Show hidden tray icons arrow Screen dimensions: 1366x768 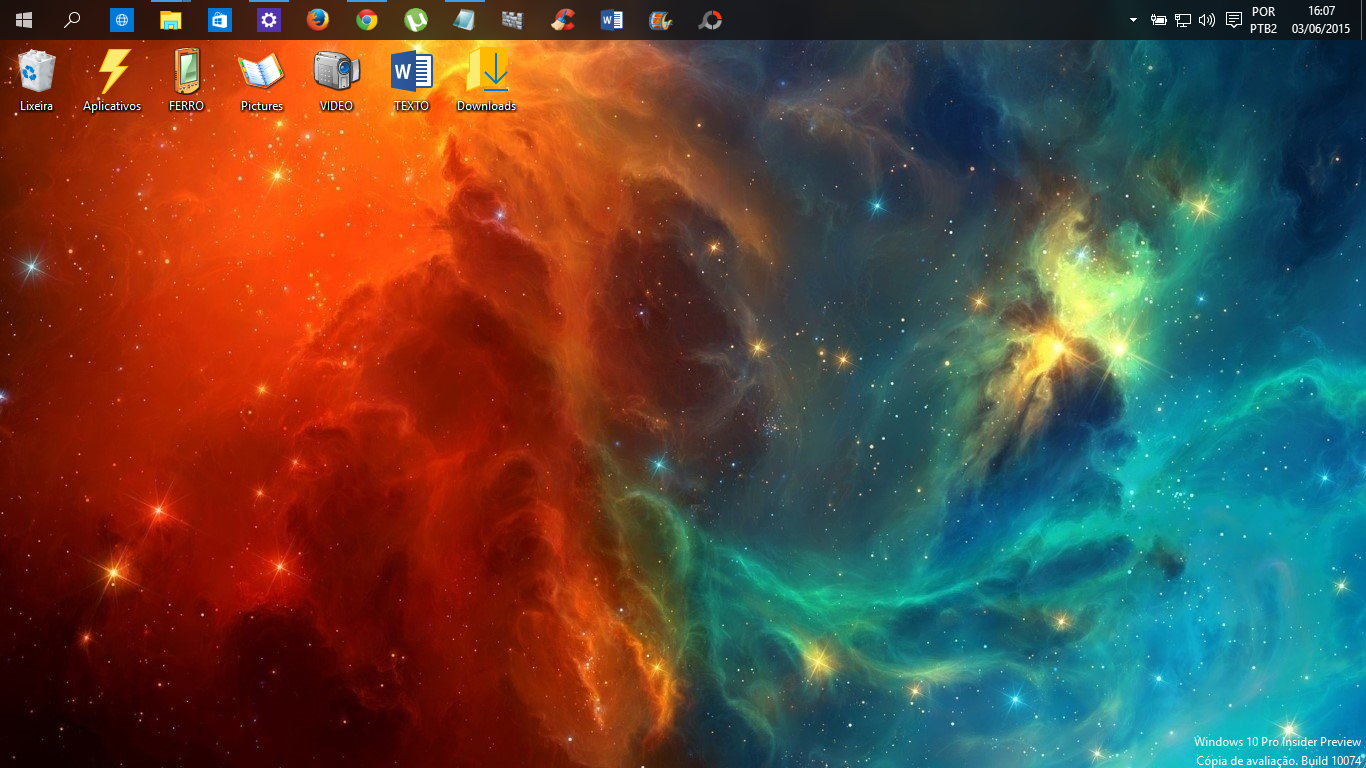(1133, 20)
